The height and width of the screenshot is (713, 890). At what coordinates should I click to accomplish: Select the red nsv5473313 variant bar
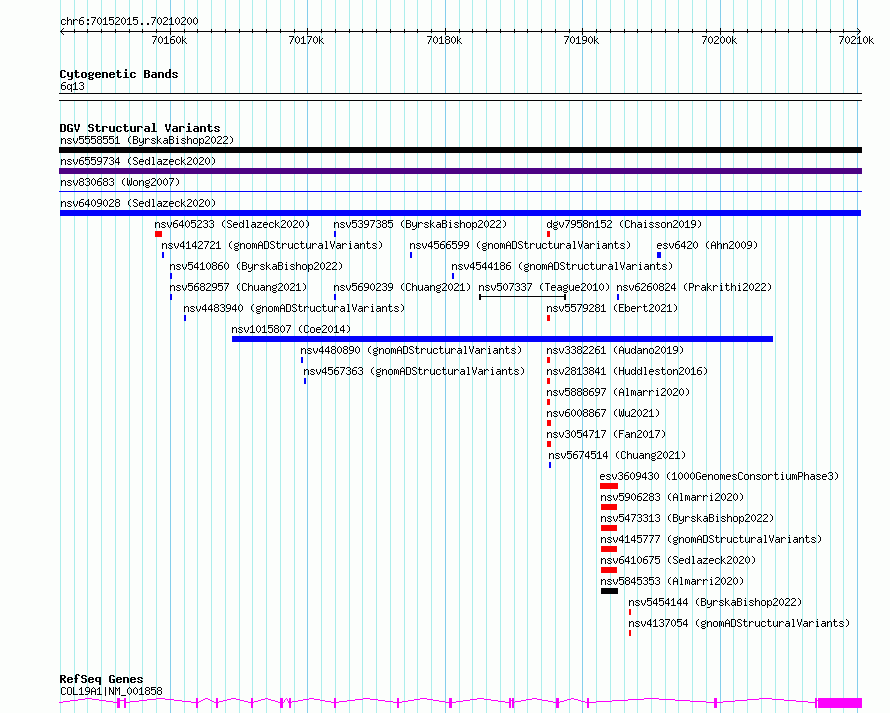click(608, 528)
